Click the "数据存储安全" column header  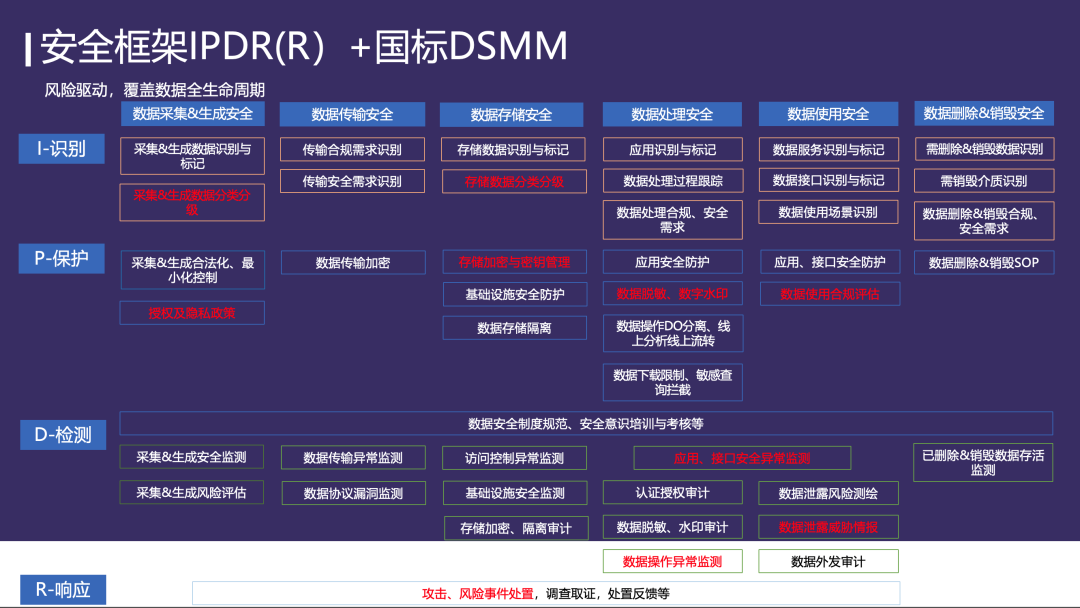tap(511, 115)
